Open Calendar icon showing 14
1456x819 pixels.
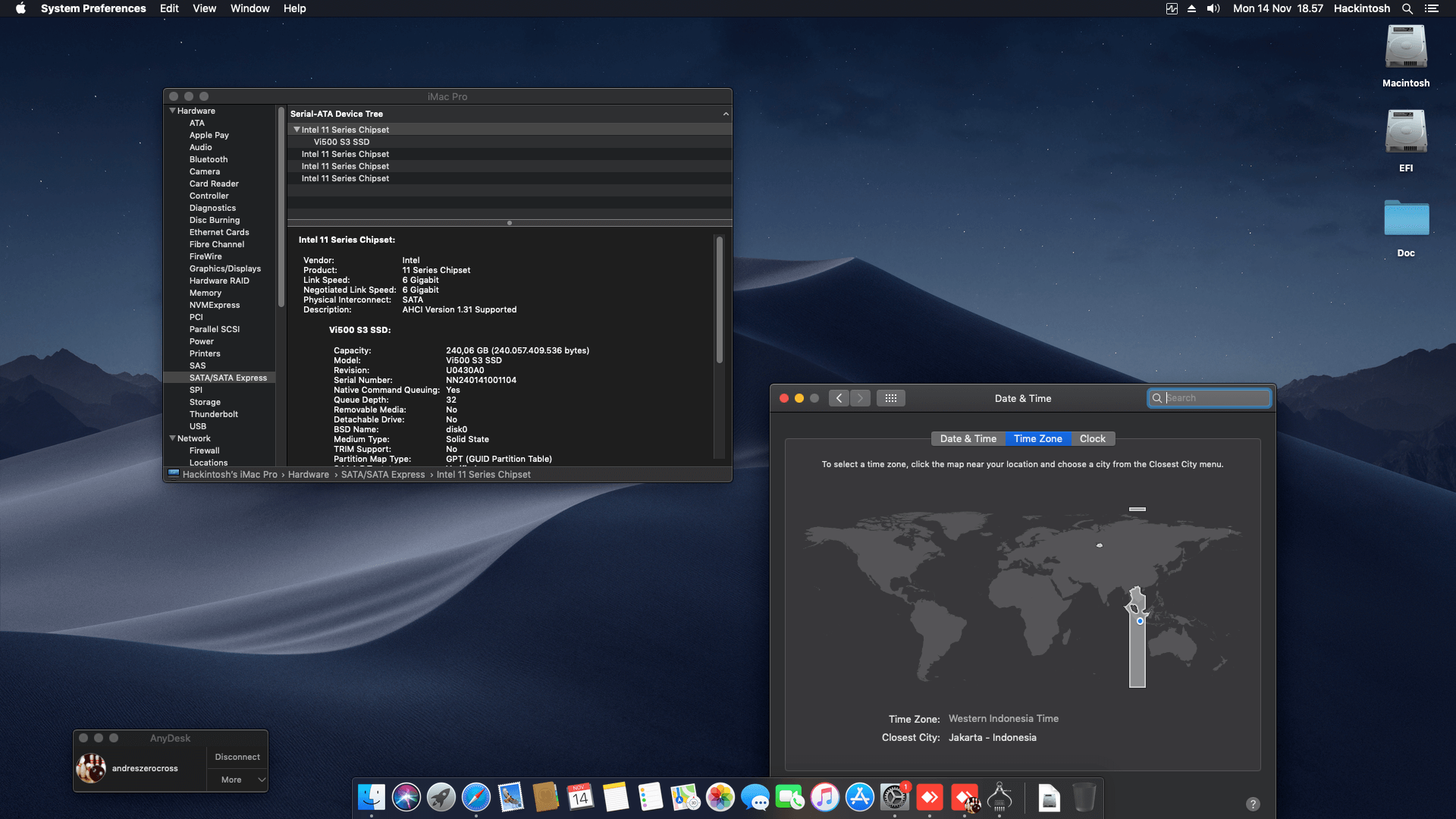tap(581, 797)
